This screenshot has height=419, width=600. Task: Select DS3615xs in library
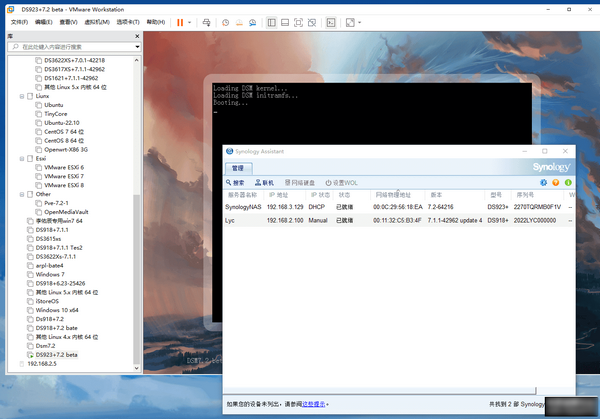click(48, 239)
